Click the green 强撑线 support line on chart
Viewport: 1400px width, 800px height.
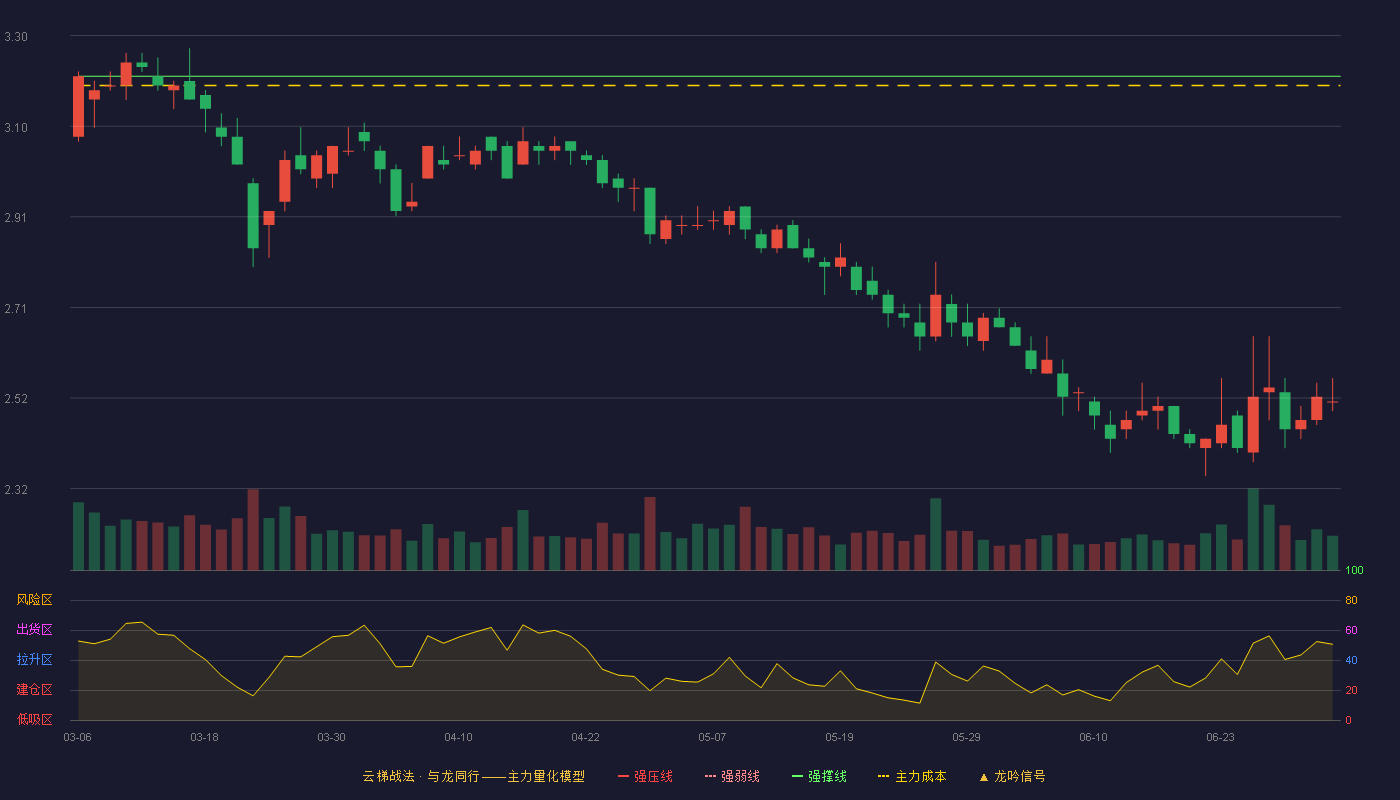710,76
